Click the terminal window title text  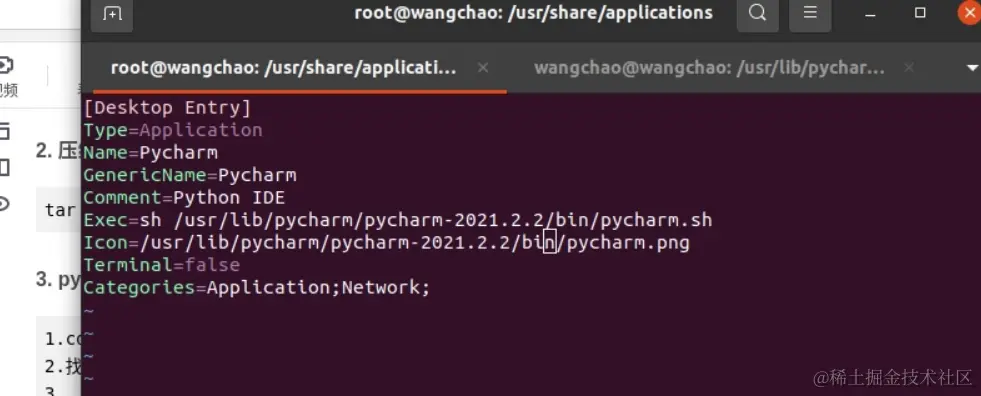coord(534,13)
